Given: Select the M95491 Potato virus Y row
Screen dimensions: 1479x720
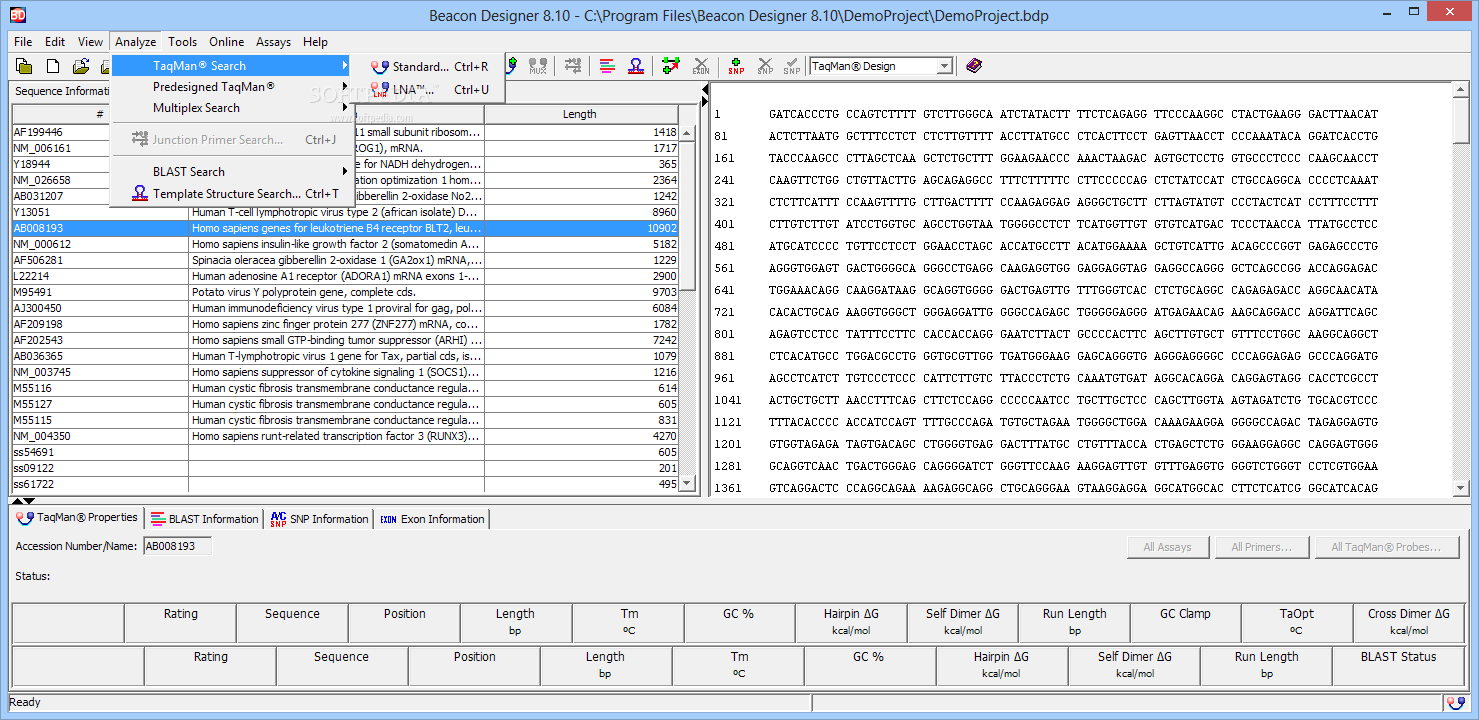Looking at the screenshot, I should [x=345, y=292].
